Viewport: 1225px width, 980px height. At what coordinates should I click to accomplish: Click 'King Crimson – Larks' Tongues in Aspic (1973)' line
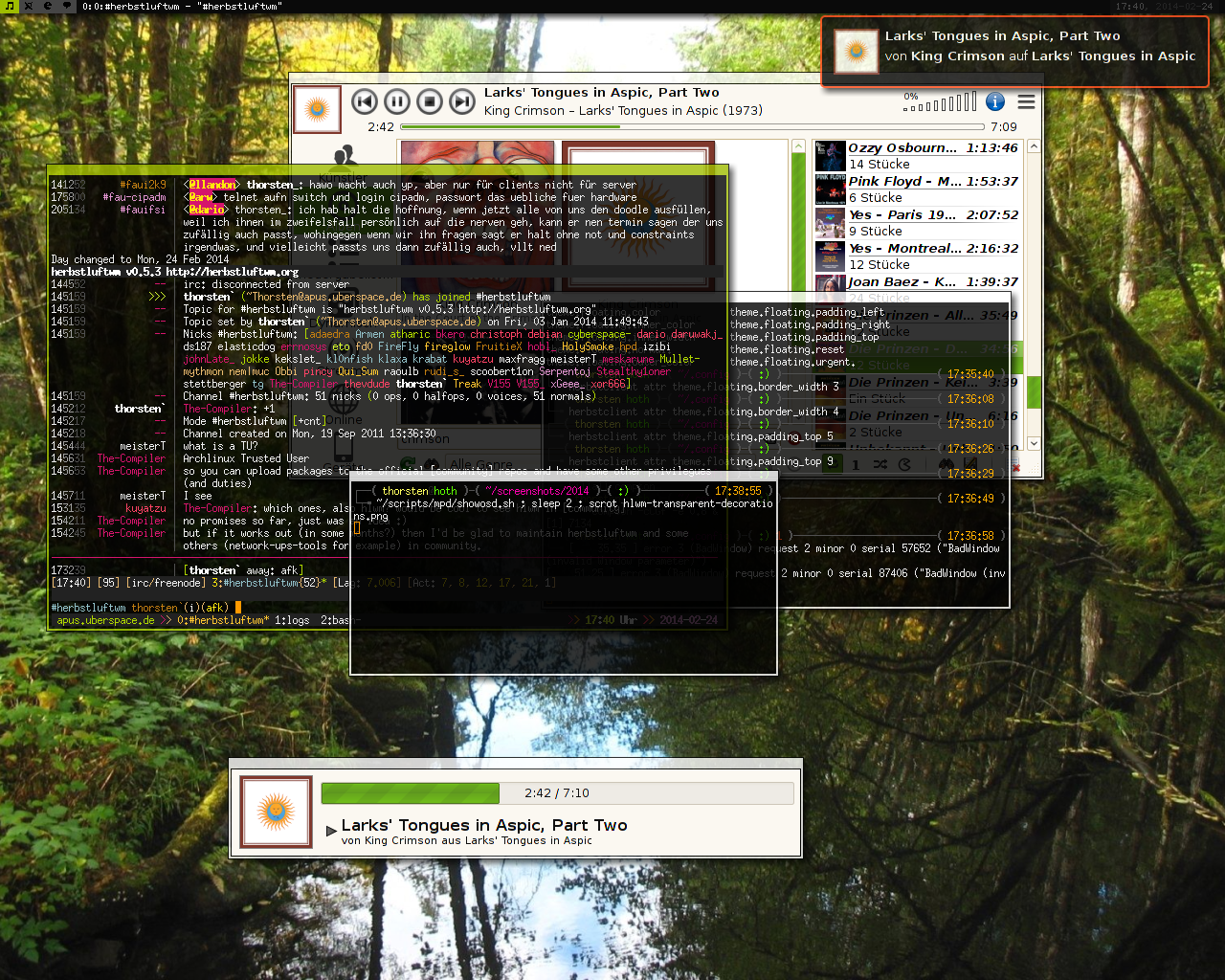[623, 111]
